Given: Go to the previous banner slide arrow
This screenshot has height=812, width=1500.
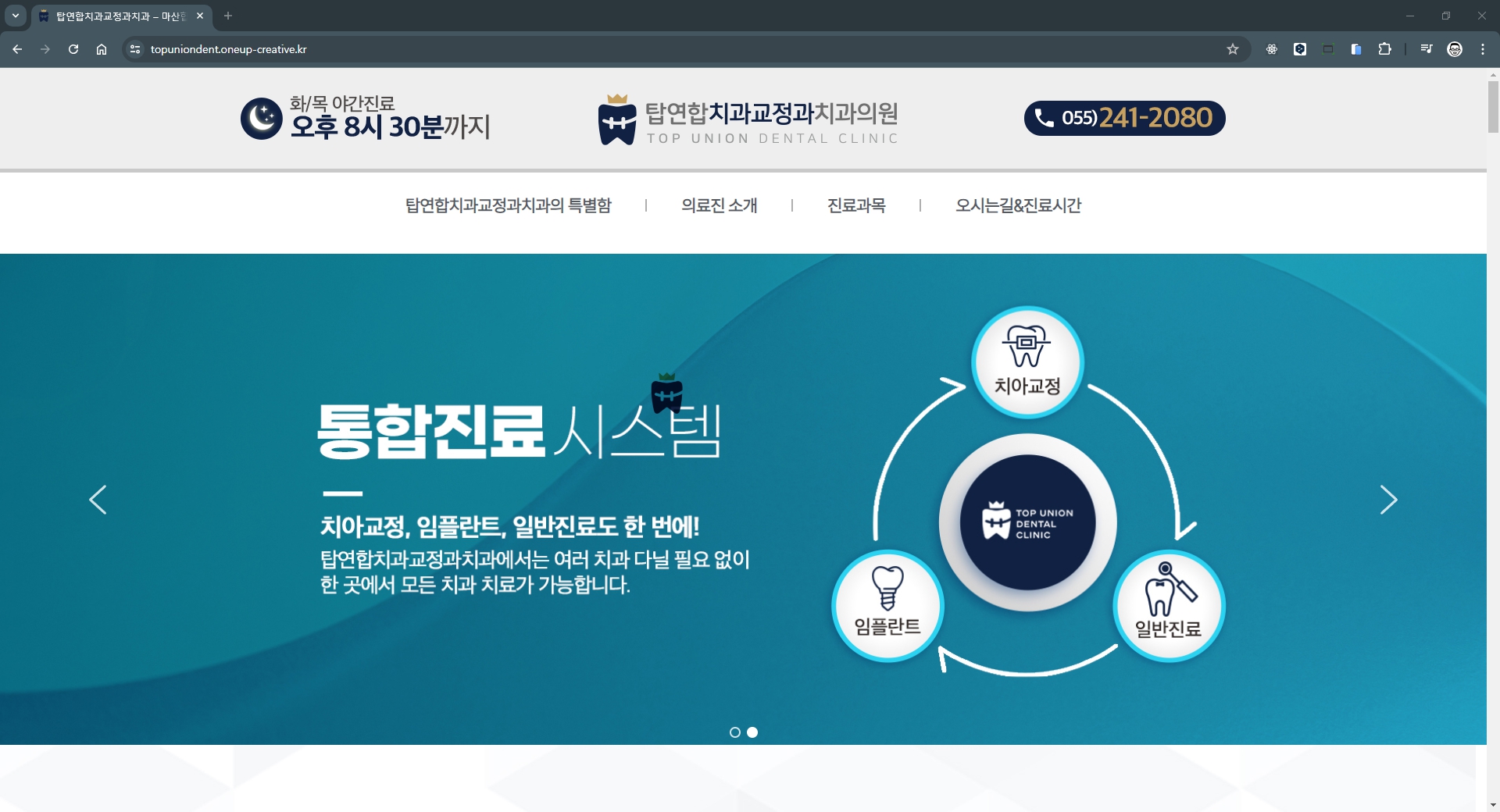Looking at the screenshot, I should 98,500.
